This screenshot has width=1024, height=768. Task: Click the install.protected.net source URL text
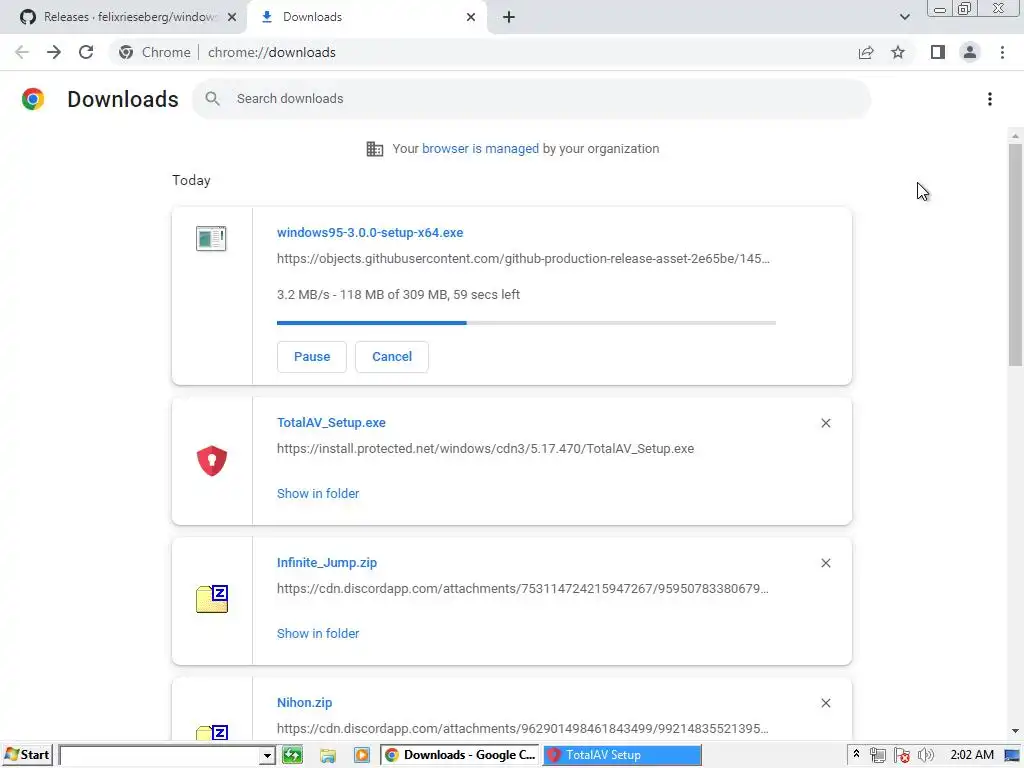pyautogui.click(x=485, y=449)
